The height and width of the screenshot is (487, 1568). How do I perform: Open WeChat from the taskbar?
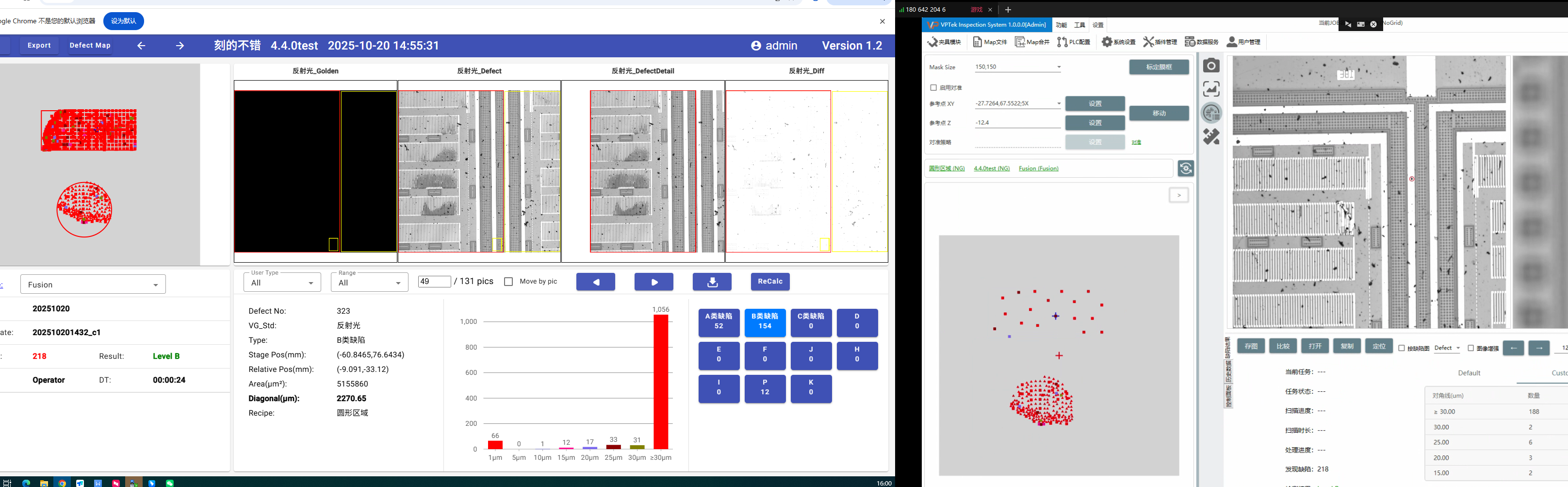click(x=170, y=483)
